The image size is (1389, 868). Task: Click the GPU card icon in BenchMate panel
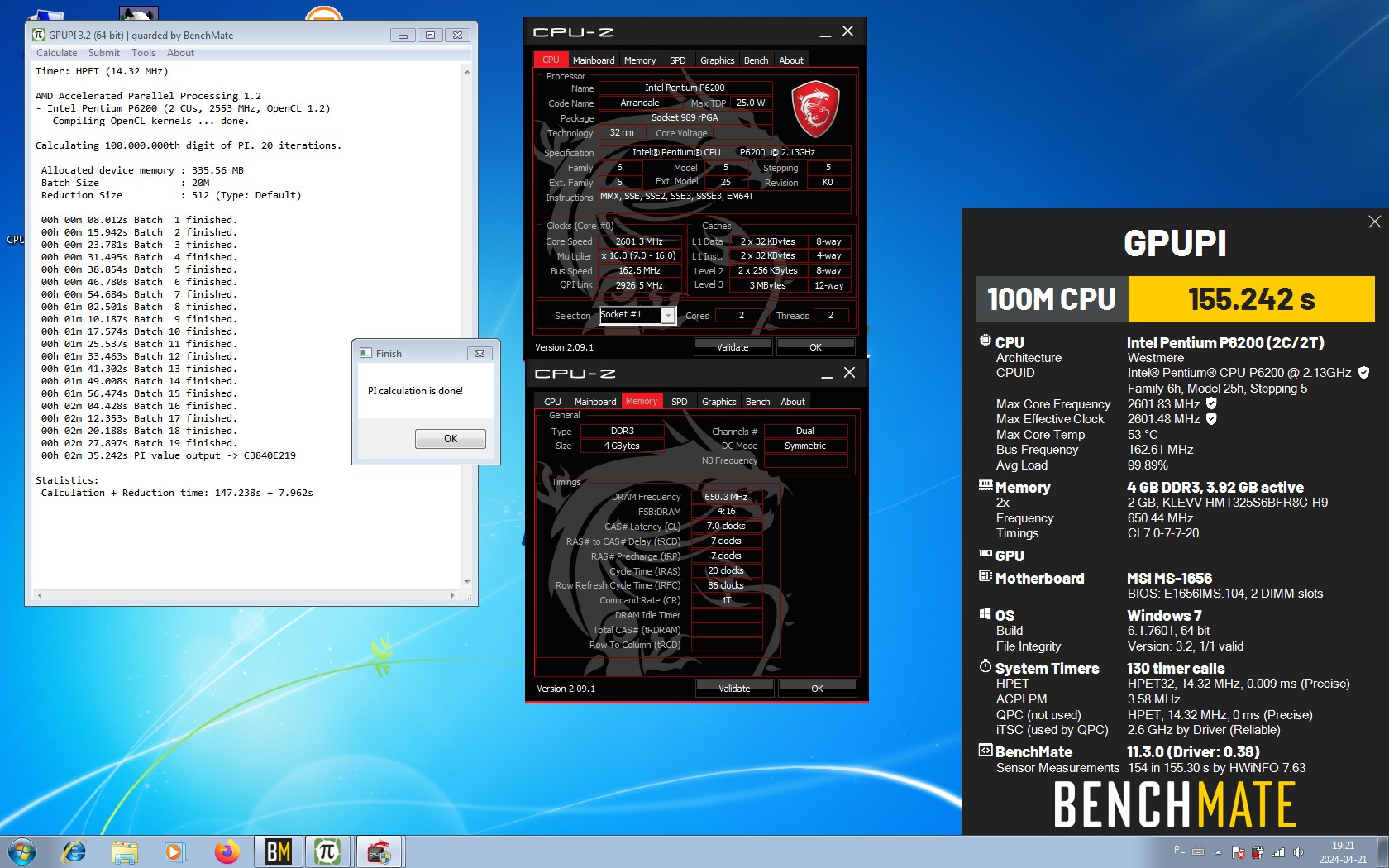pyautogui.click(x=986, y=554)
